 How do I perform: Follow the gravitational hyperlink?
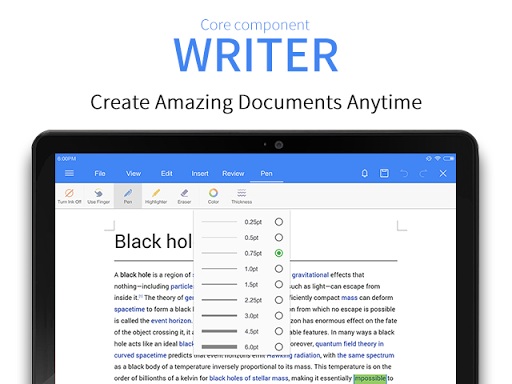pyautogui.click(x=310, y=275)
